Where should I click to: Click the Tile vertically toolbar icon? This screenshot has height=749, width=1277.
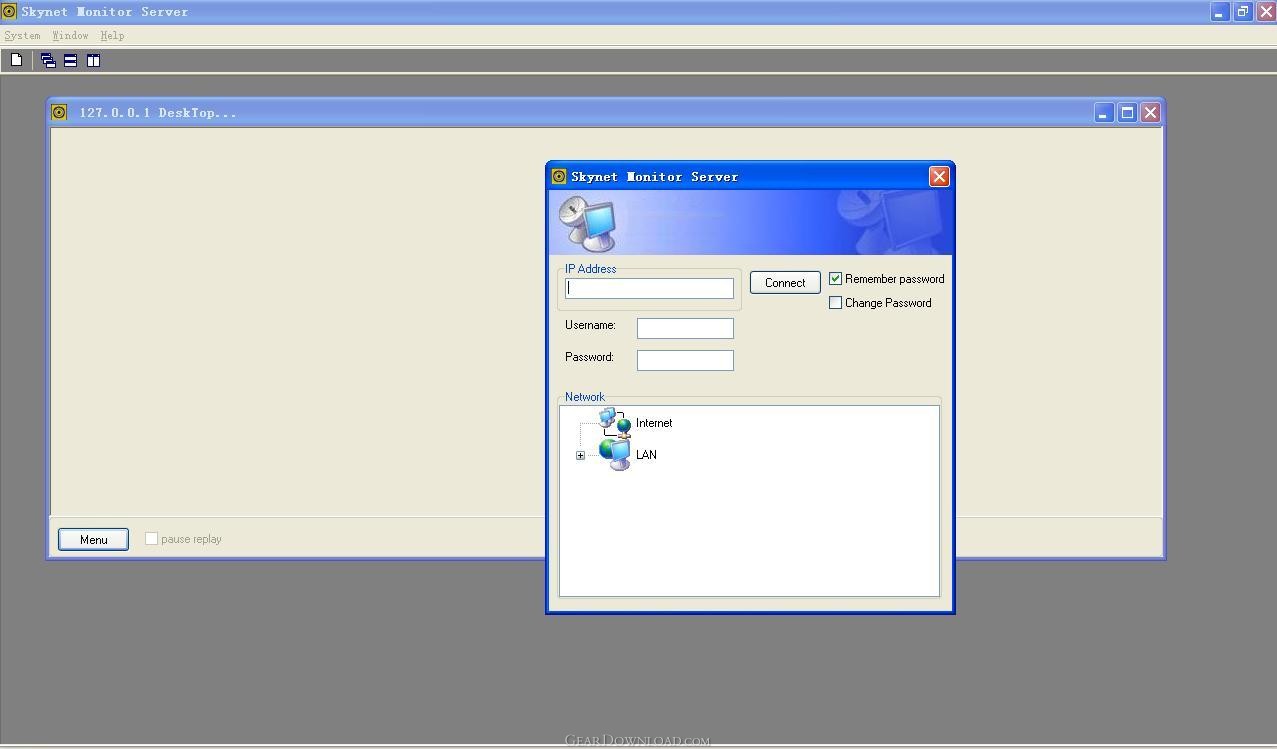93,60
